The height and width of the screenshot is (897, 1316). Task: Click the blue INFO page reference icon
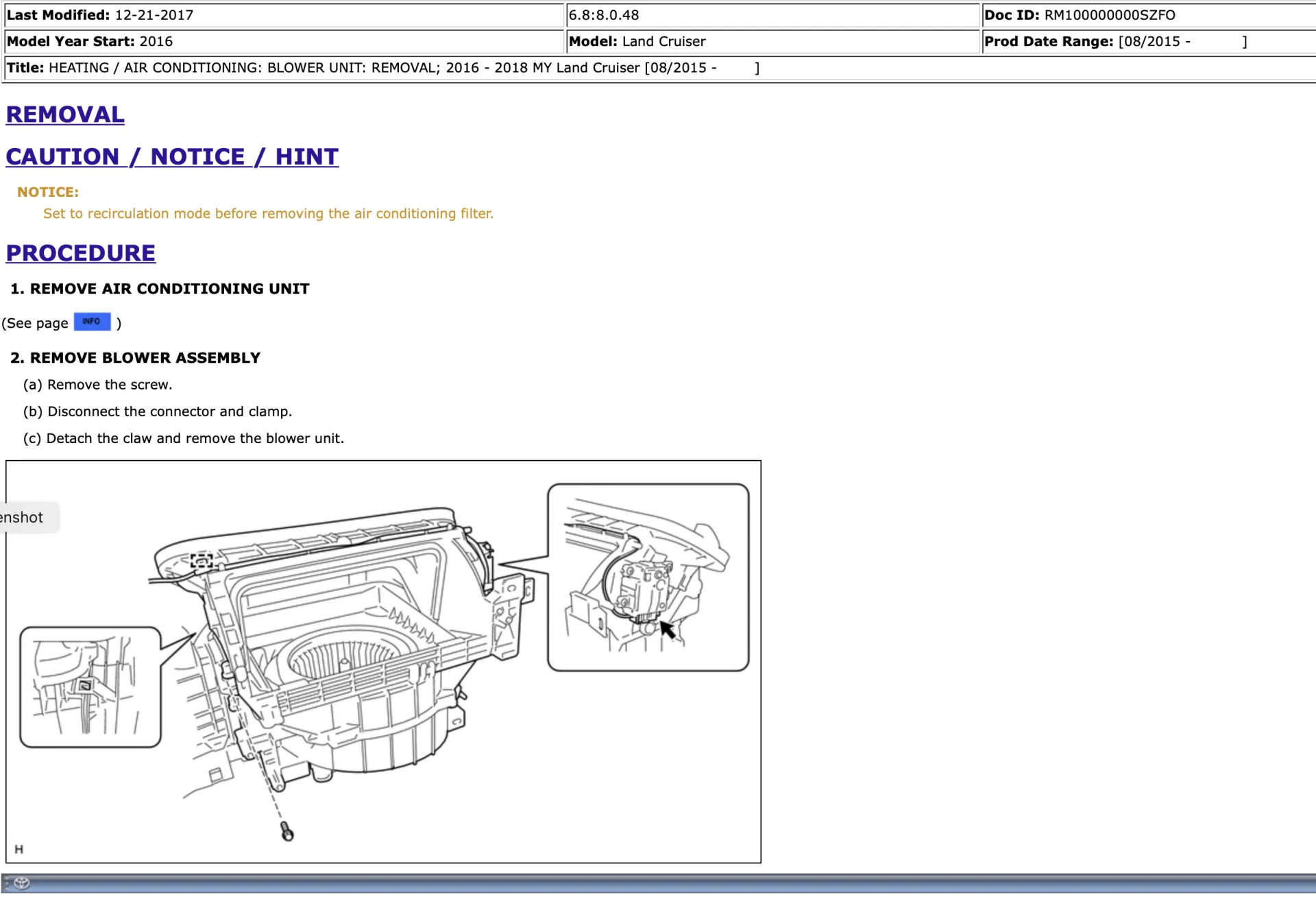point(92,322)
